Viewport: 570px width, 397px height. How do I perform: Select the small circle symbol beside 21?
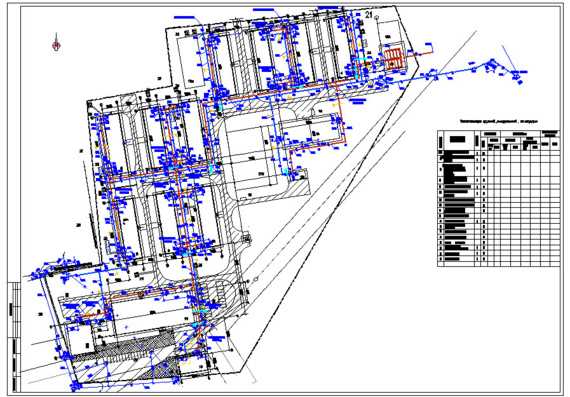coord(377,16)
